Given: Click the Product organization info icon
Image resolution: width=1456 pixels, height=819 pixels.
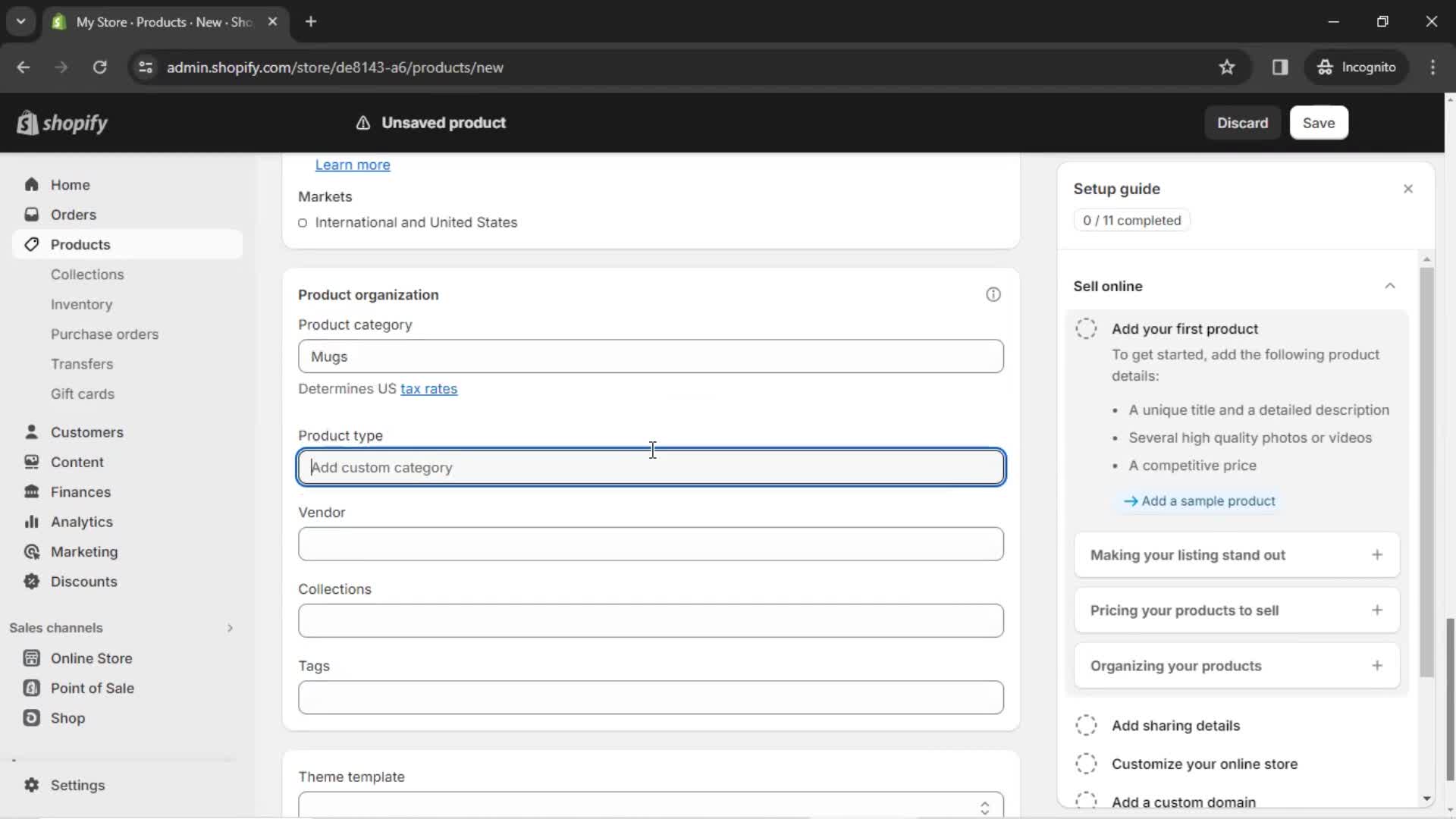Looking at the screenshot, I should tap(994, 294).
